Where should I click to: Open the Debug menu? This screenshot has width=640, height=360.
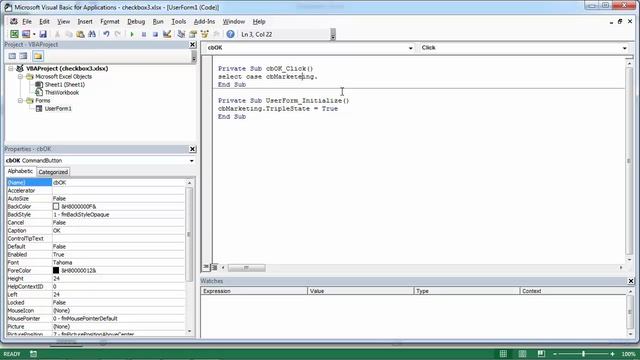136,22
